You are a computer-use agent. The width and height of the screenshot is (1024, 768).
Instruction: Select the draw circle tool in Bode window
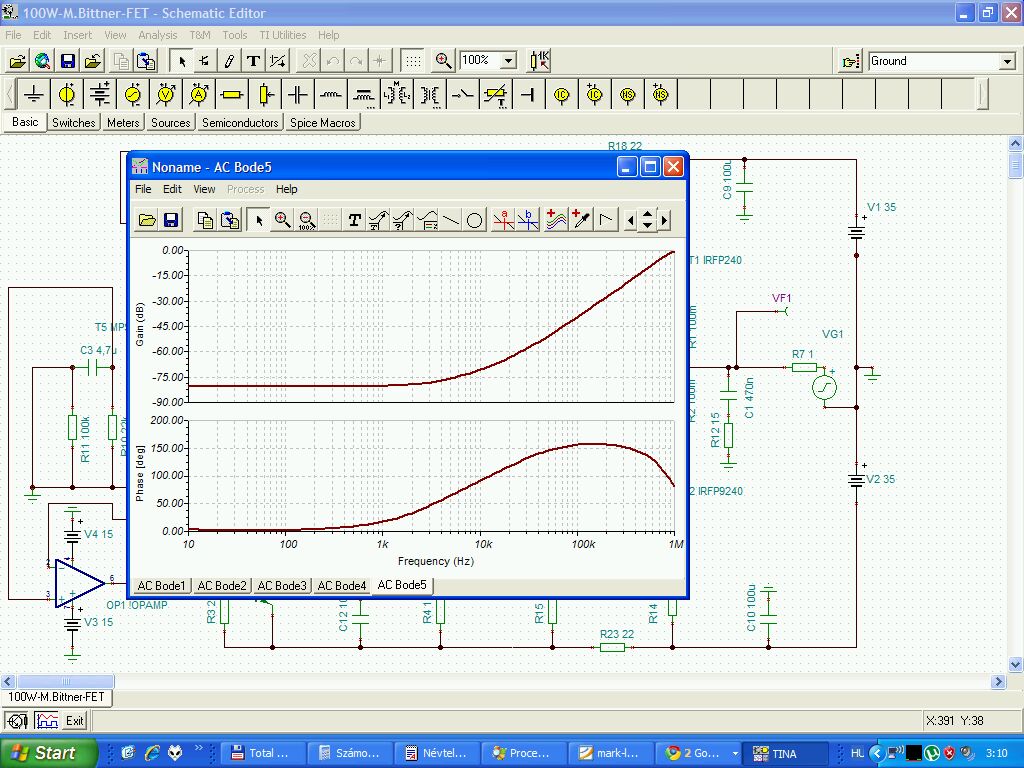coord(475,220)
